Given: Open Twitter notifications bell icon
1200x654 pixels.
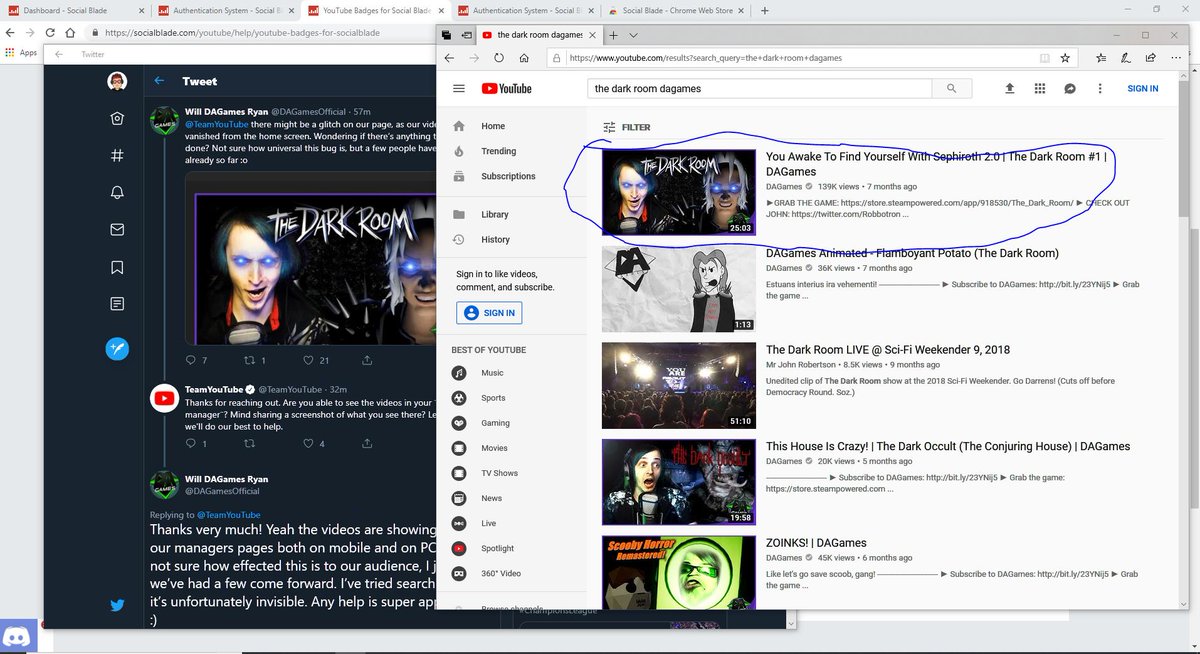Looking at the screenshot, I should click(117, 193).
